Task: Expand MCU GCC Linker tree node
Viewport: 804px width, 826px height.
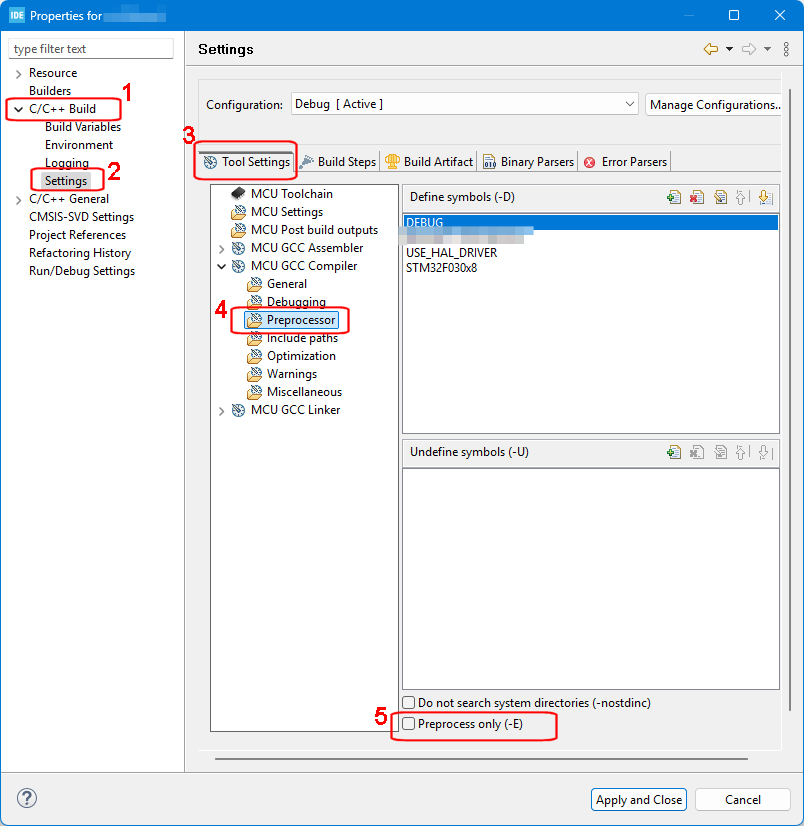Action: pos(221,410)
